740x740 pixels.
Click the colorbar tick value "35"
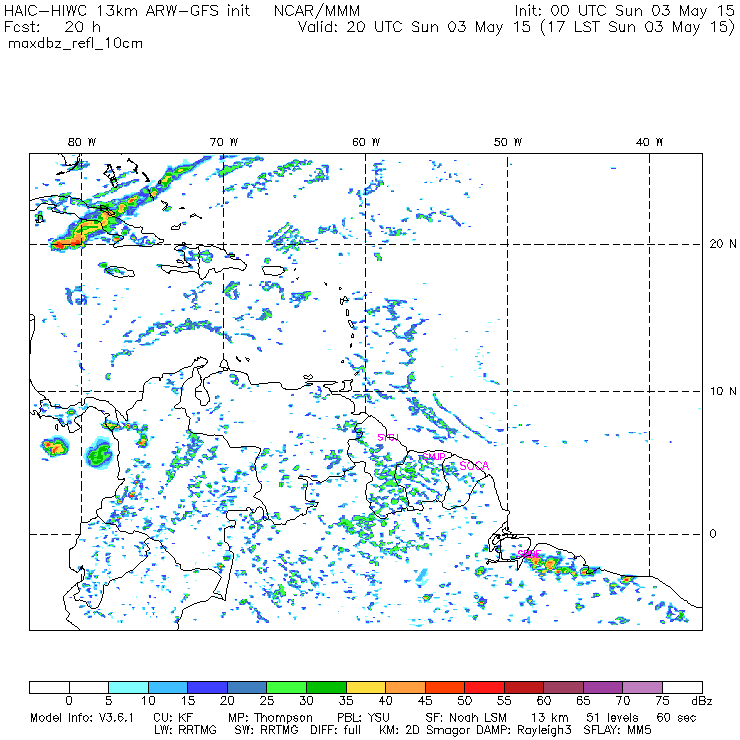click(x=346, y=701)
